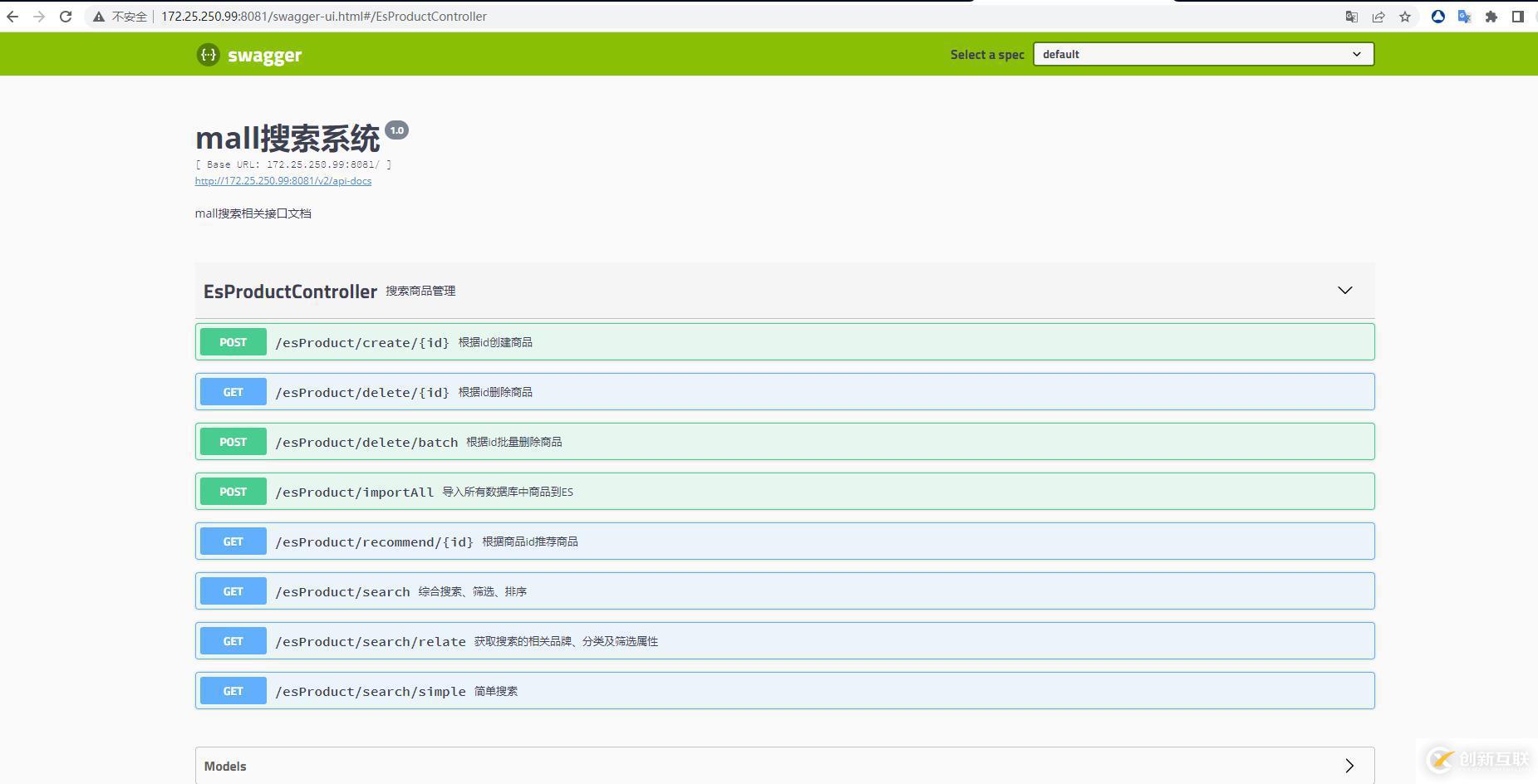Screen dimensions: 1538x784
Task: Click POST badge for /esProduct/delete/batch
Action: pos(233,442)
